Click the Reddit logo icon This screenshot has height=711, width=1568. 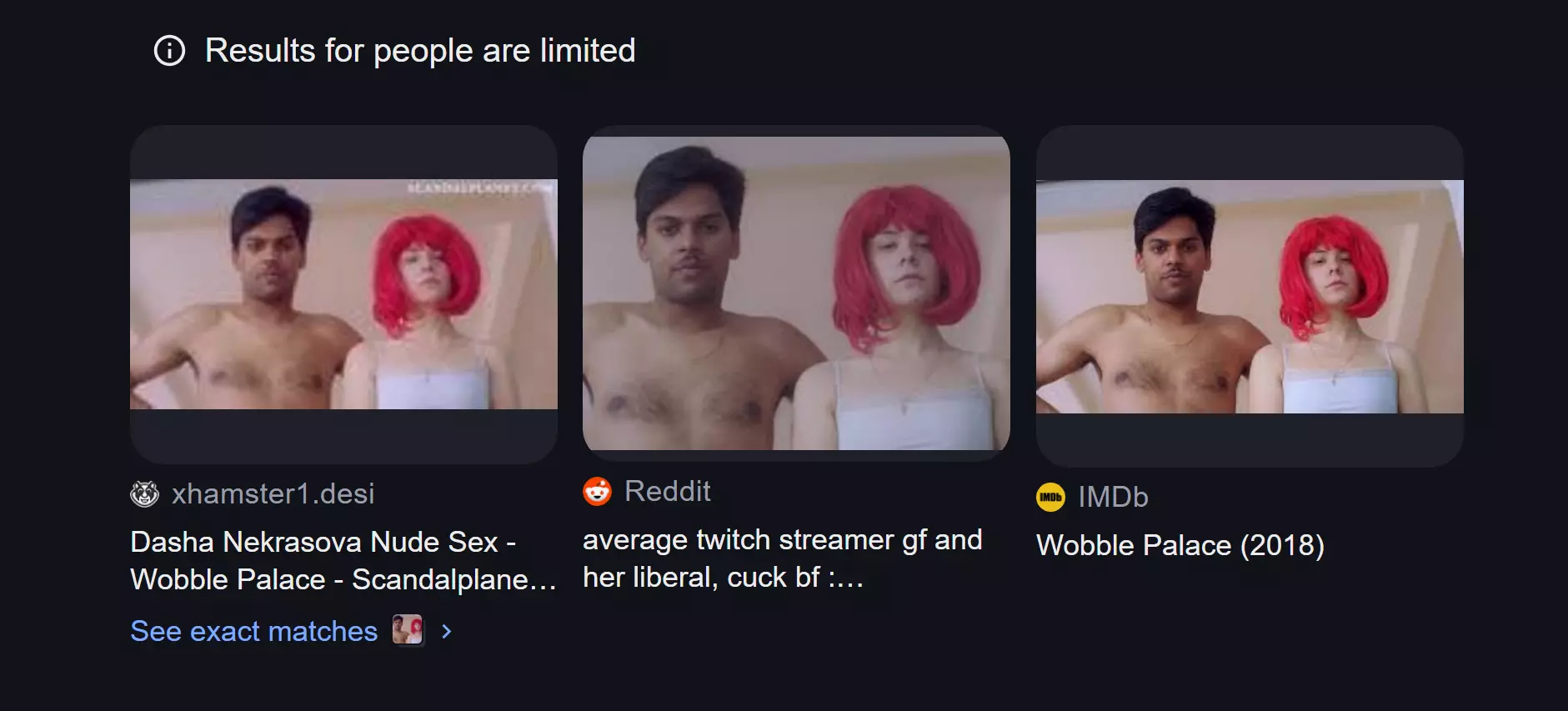click(597, 492)
